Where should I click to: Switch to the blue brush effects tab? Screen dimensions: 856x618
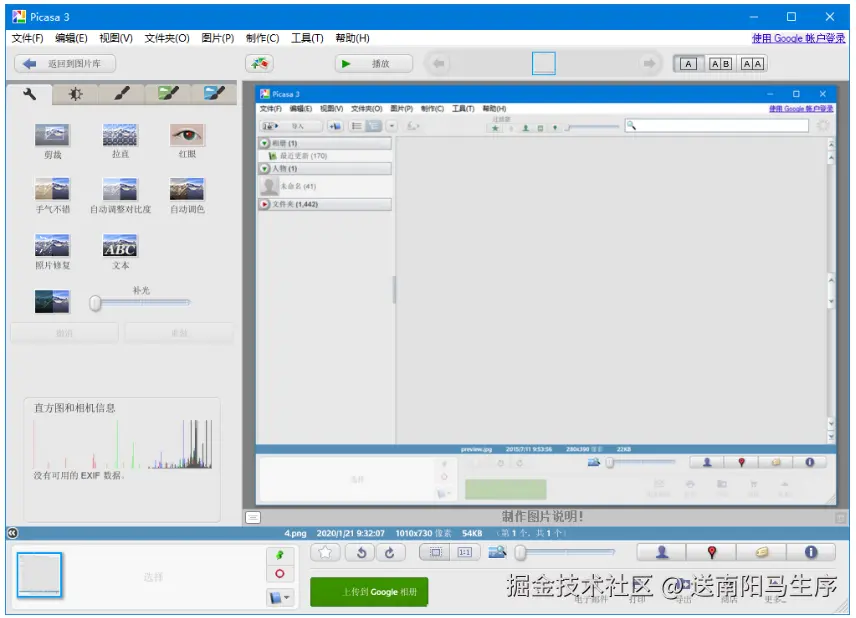(214, 94)
